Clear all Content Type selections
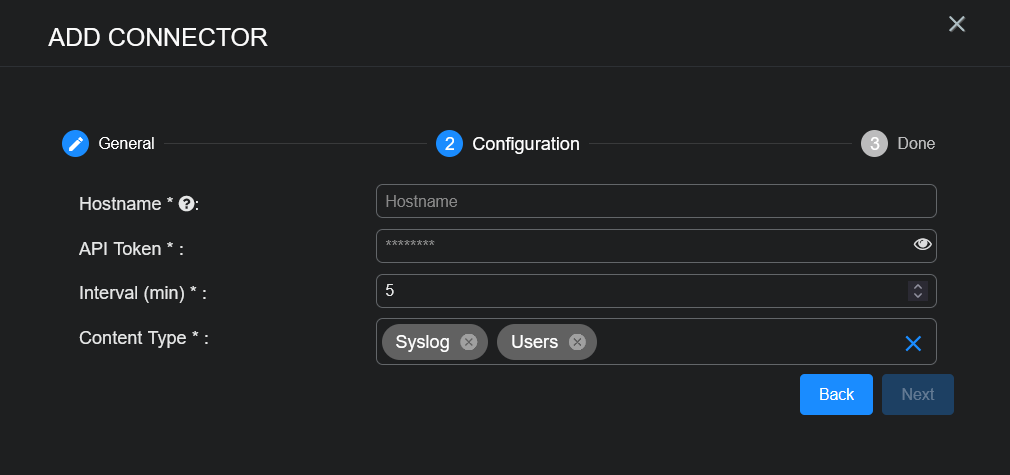Image resolution: width=1010 pixels, height=475 pixels. point(912,343)
